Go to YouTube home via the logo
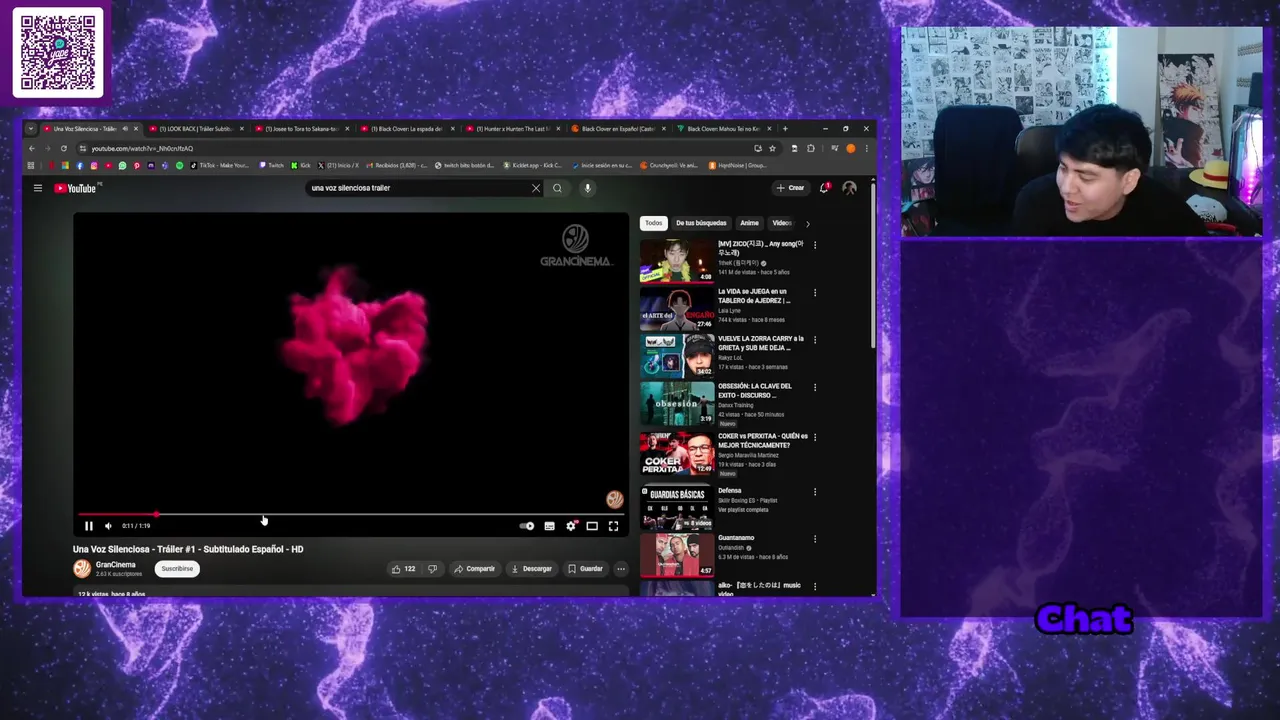 [x=76, y=188]
